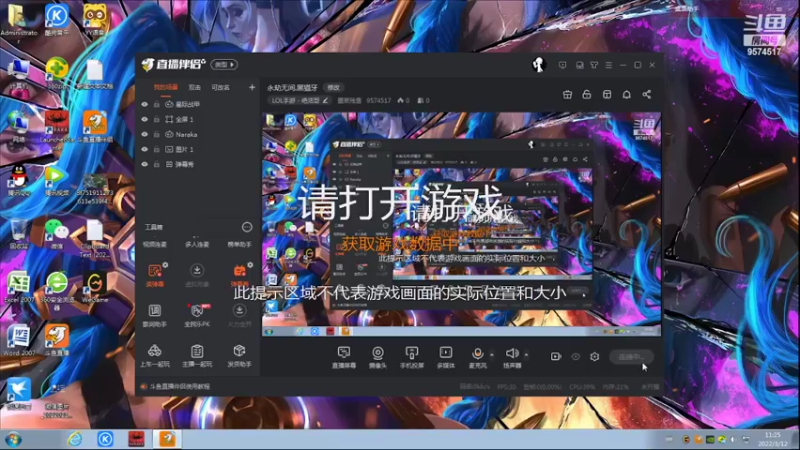This screenshot has width=800, height=450.
Task: Toggle visibility eye of 弹幕秀 source
Action: click(144, 164)
